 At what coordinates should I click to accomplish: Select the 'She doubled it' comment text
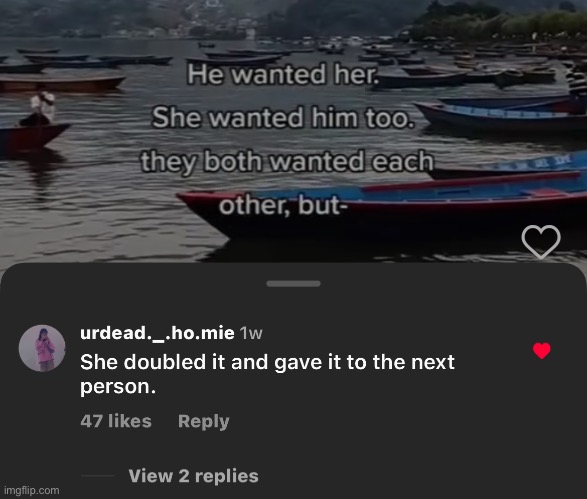tap(267, 374)
